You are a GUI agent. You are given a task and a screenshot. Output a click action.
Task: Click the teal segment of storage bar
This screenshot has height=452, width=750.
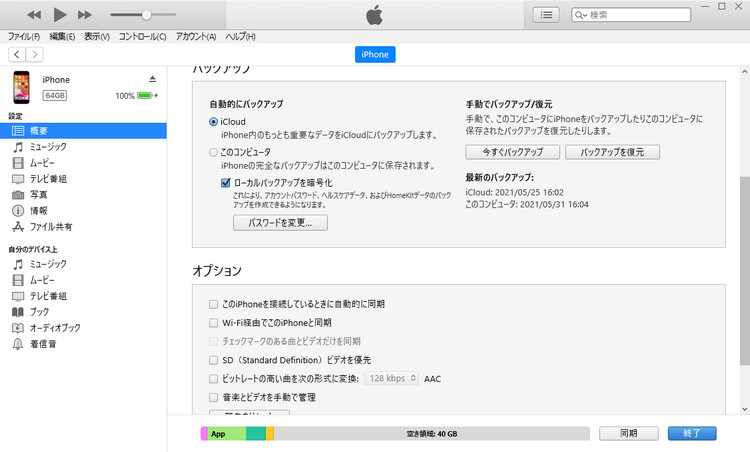(x=256, y=434)
